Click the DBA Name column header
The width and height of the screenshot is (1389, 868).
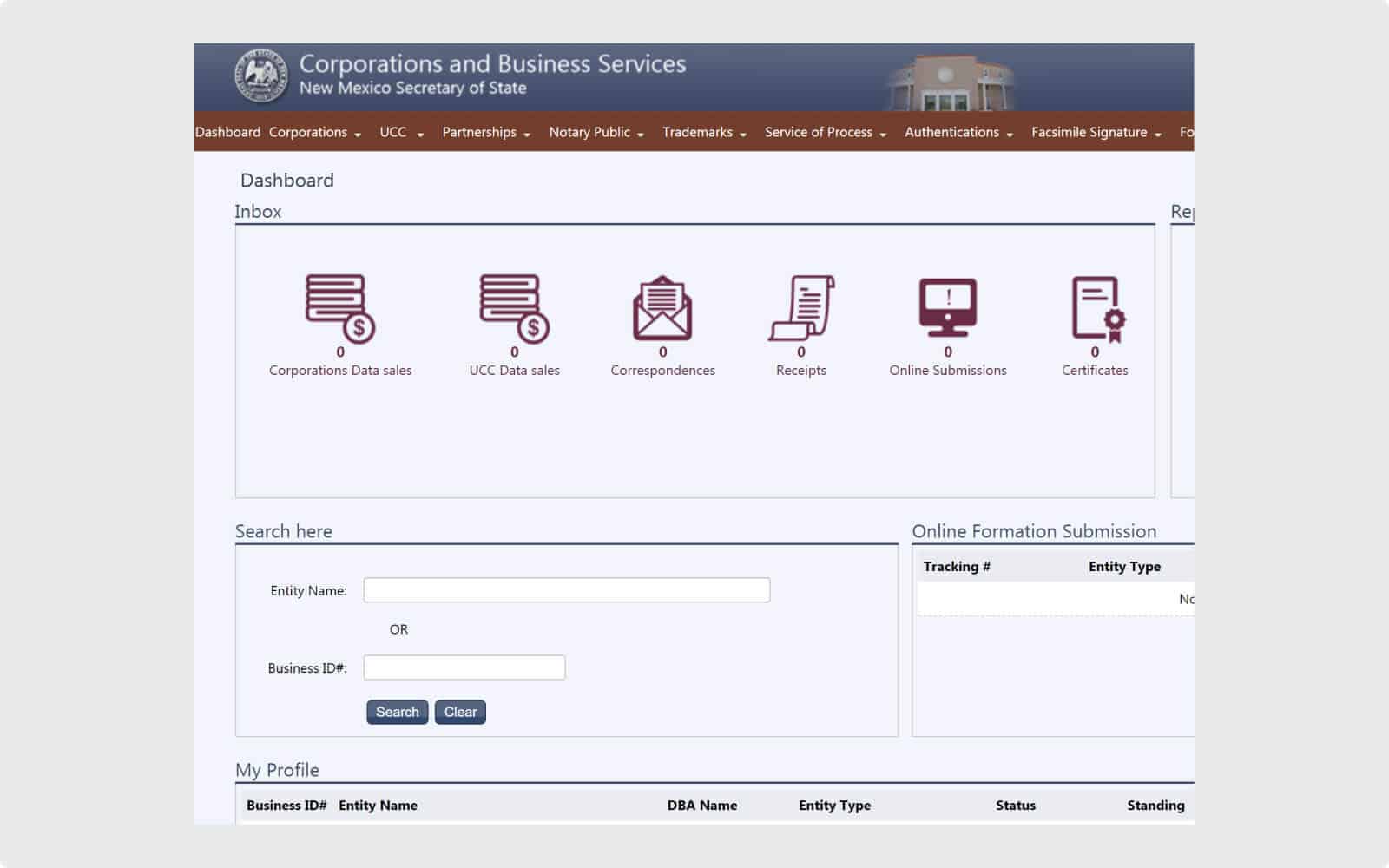tap(702, 805)
